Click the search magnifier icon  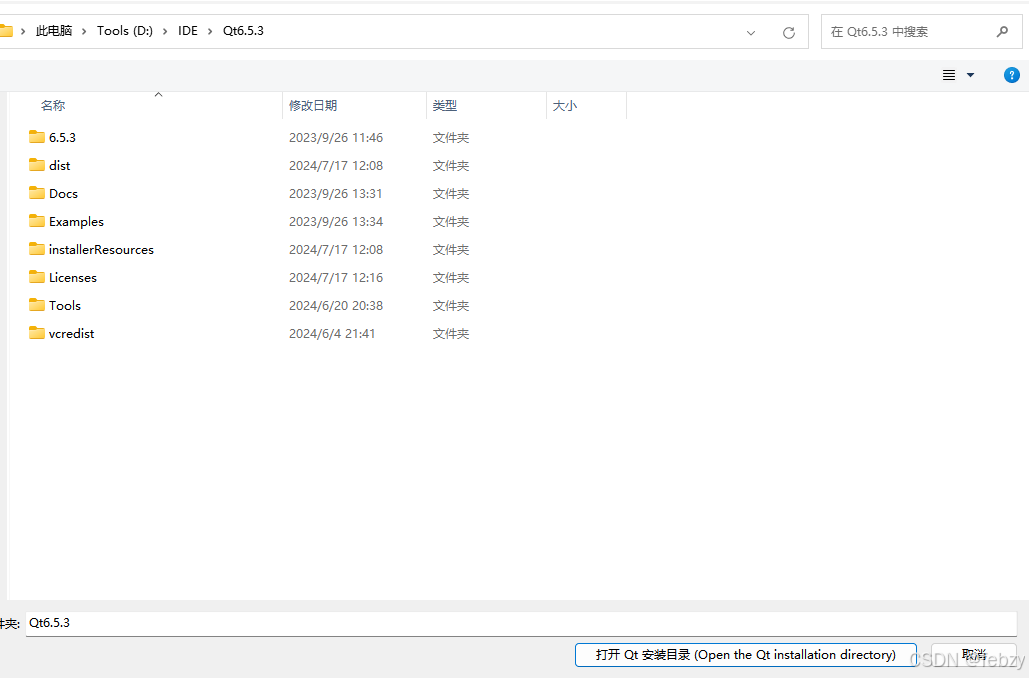tap(1002, 32)
